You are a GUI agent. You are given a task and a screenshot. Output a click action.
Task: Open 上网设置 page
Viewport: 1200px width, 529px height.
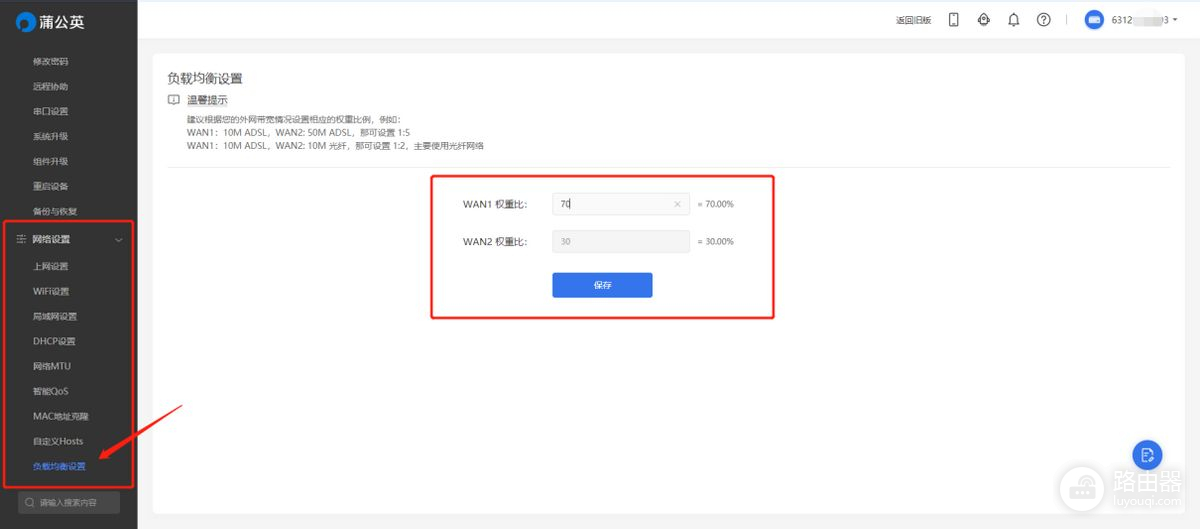click(x=51, y=266)
